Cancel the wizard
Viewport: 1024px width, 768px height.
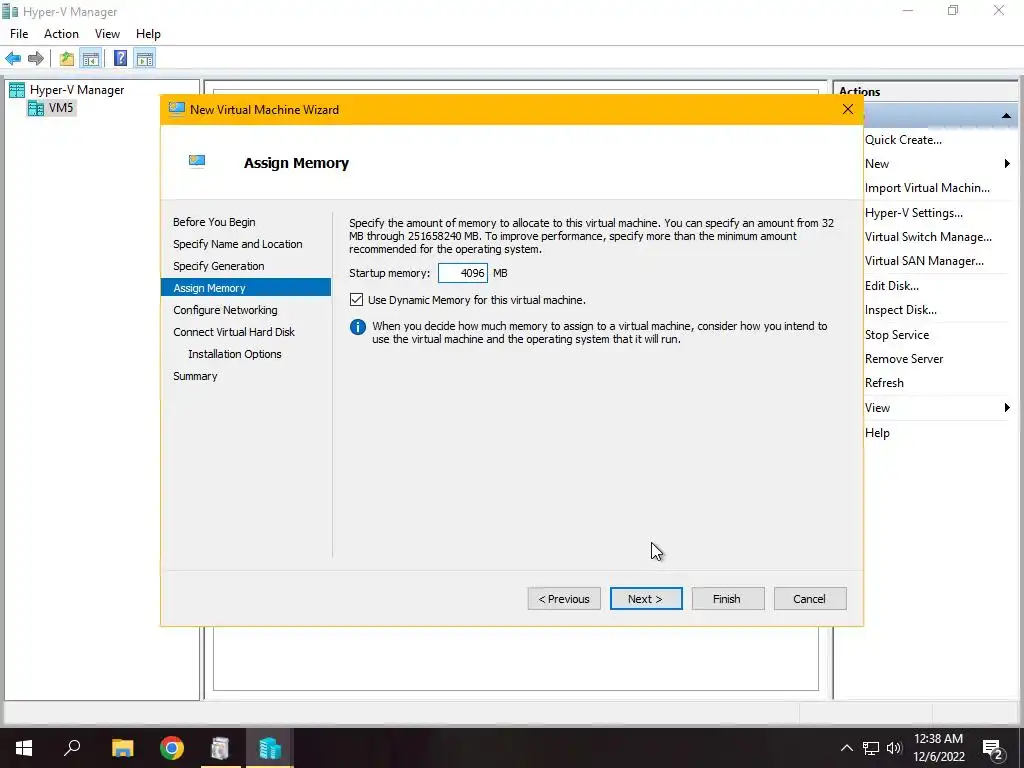810,599
